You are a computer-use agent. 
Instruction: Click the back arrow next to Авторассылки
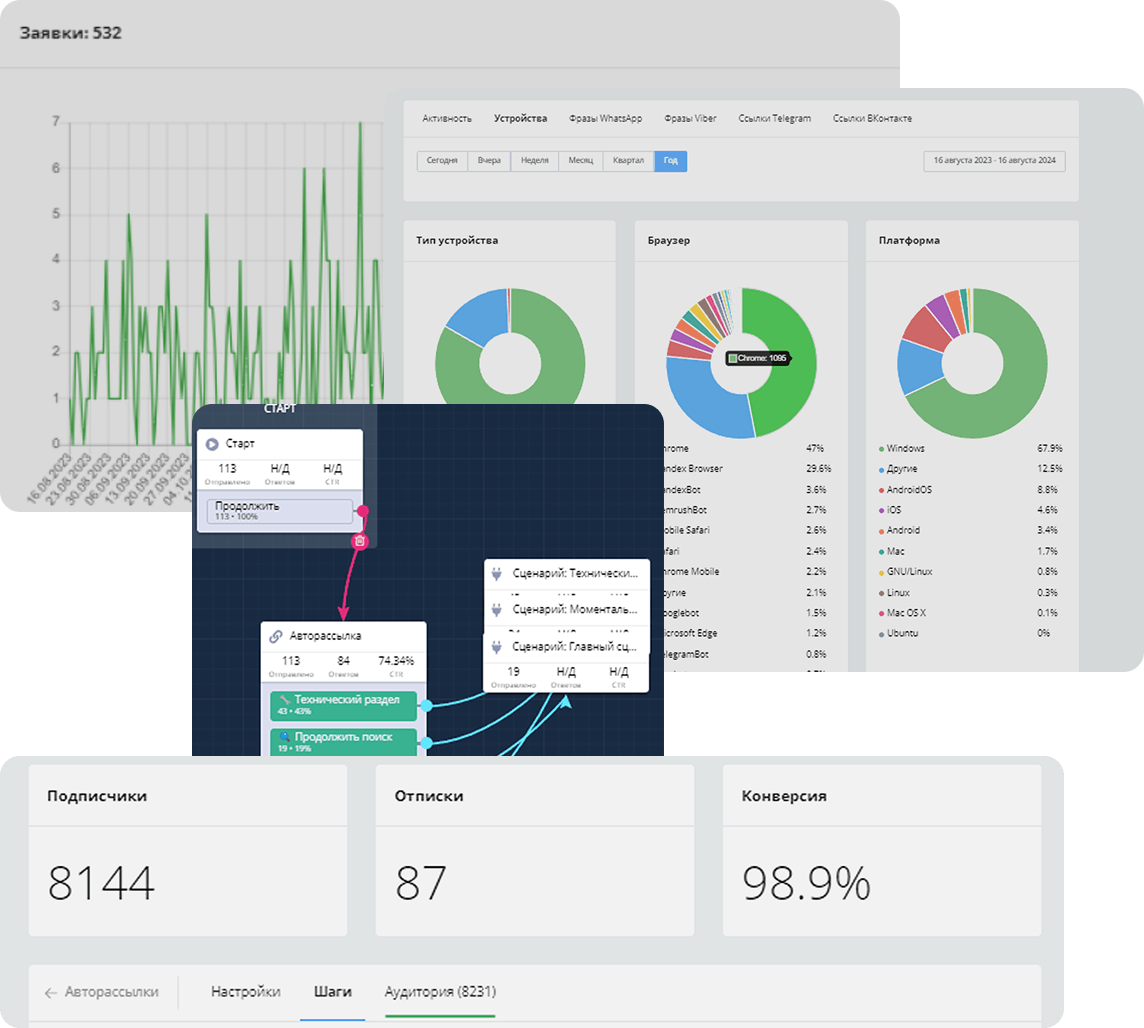click(x=51, y=993)
